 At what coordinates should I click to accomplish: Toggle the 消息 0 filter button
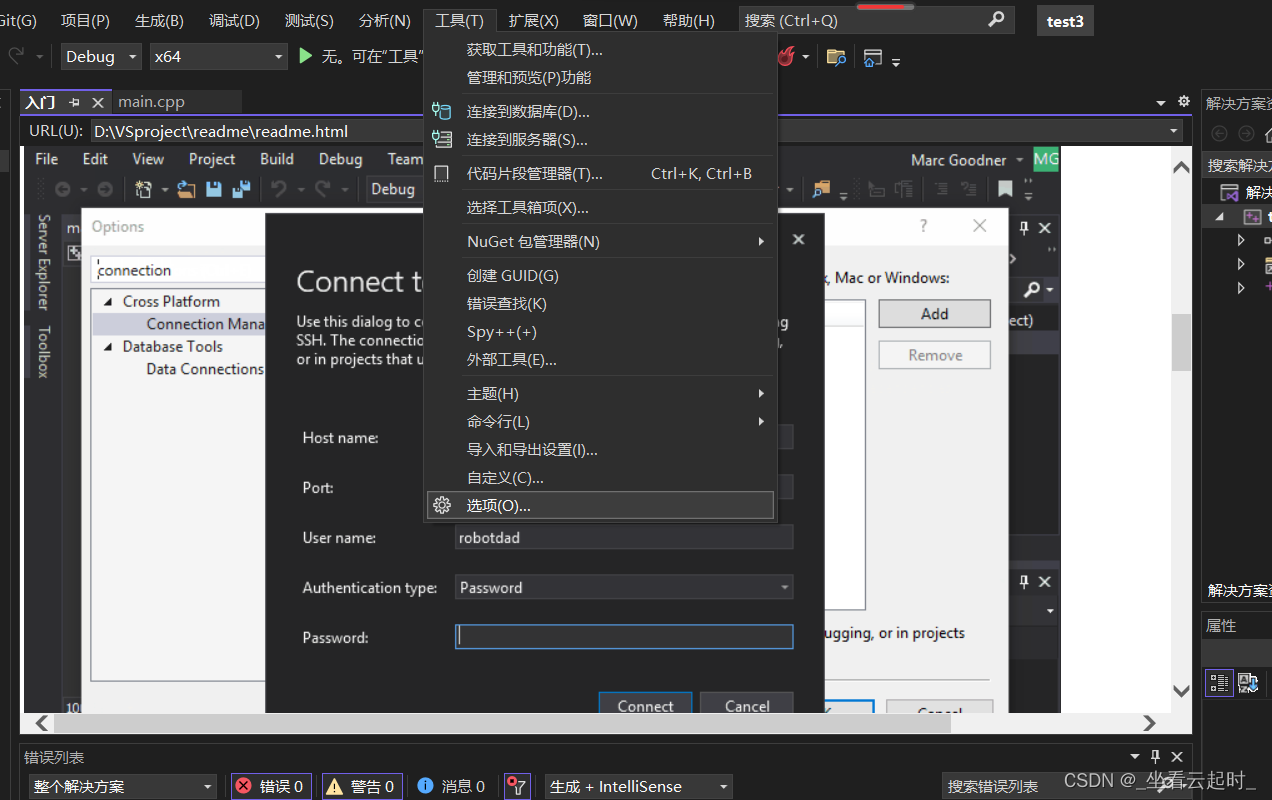452,786
